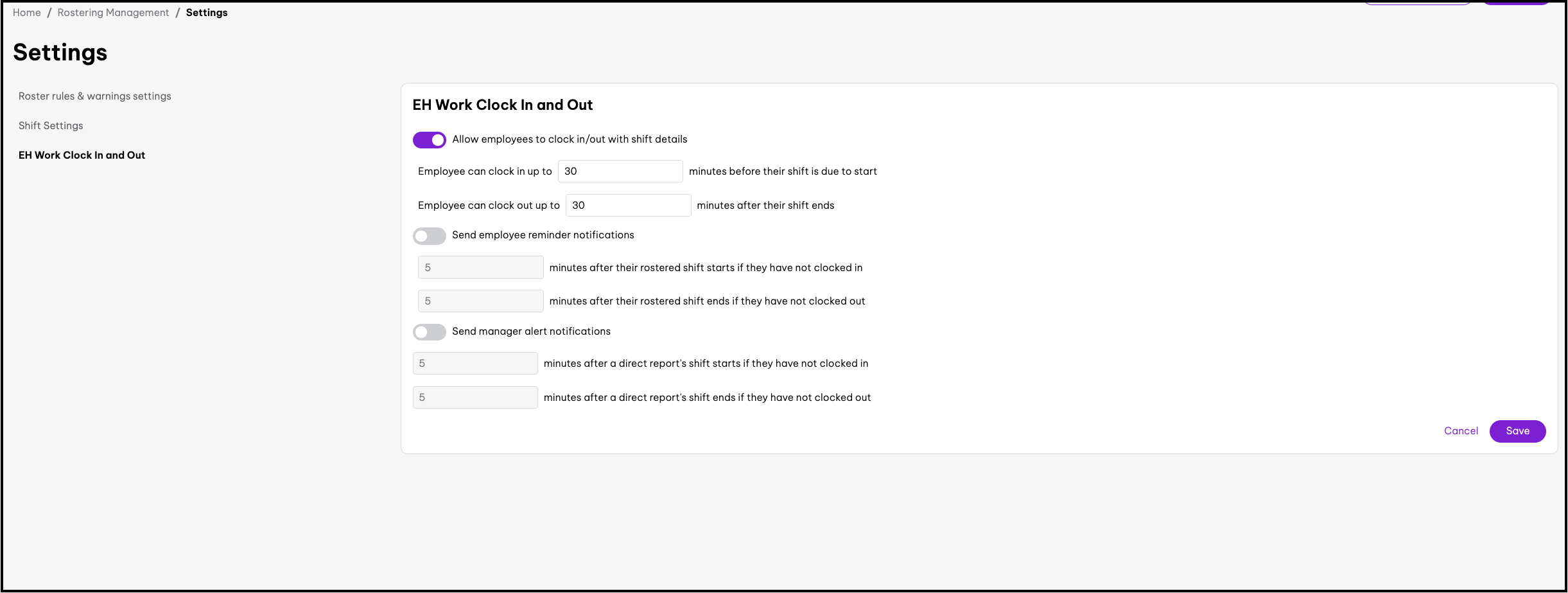Enable Send employee reminder notifications switch
This screenshot has width=1568, height=593.
point(429,236)
